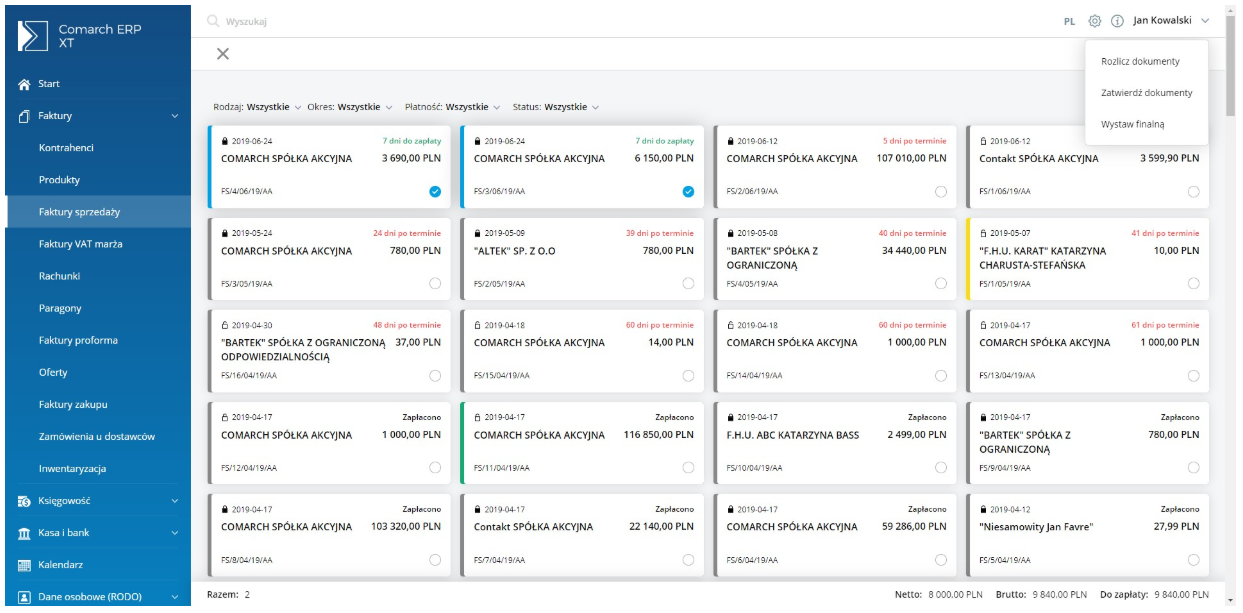
Task: Open settings gear icon in header
Action: tap(1095, 20)
